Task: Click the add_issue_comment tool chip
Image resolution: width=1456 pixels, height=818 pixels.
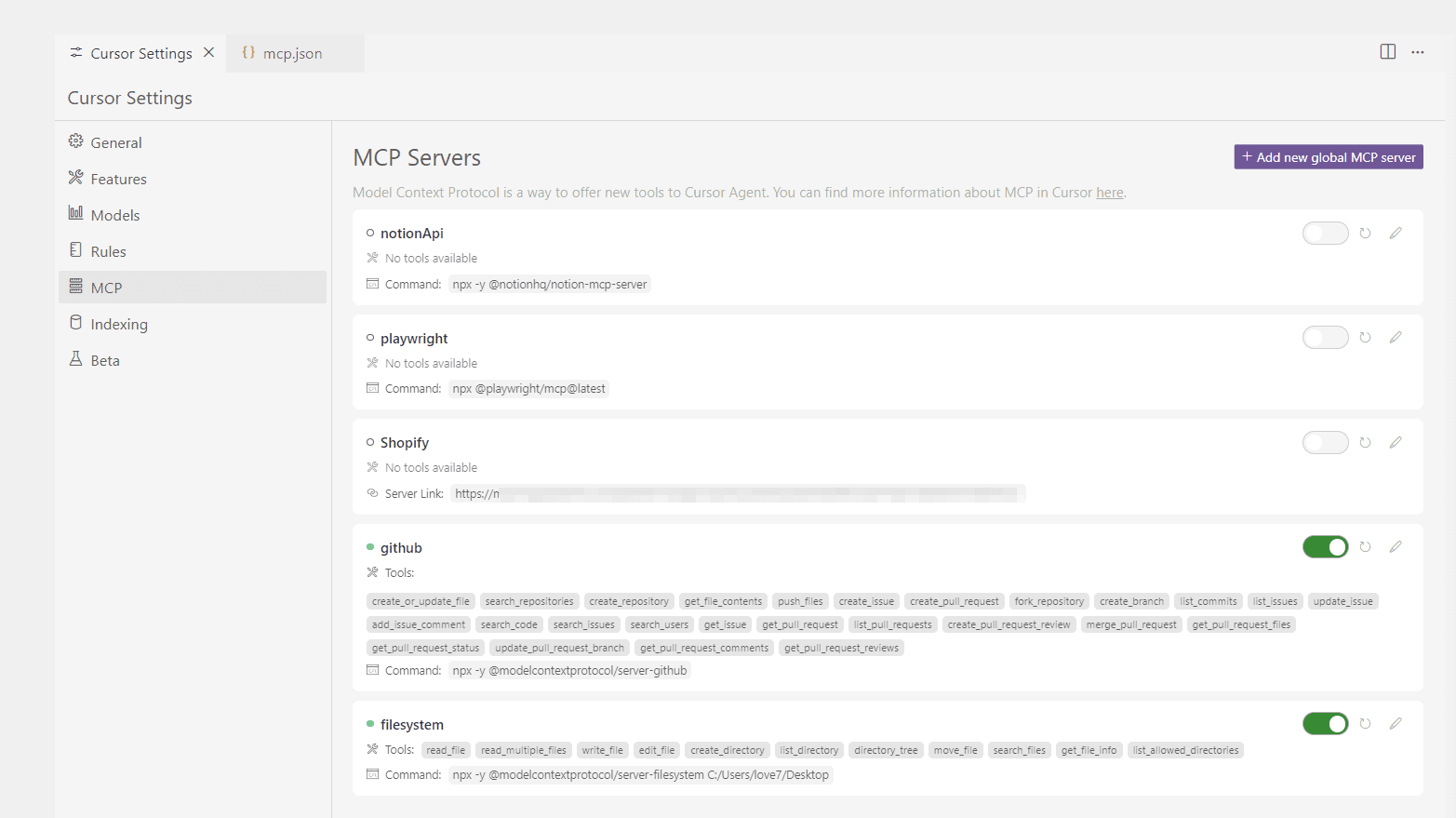Action: (x=419, y=624)
